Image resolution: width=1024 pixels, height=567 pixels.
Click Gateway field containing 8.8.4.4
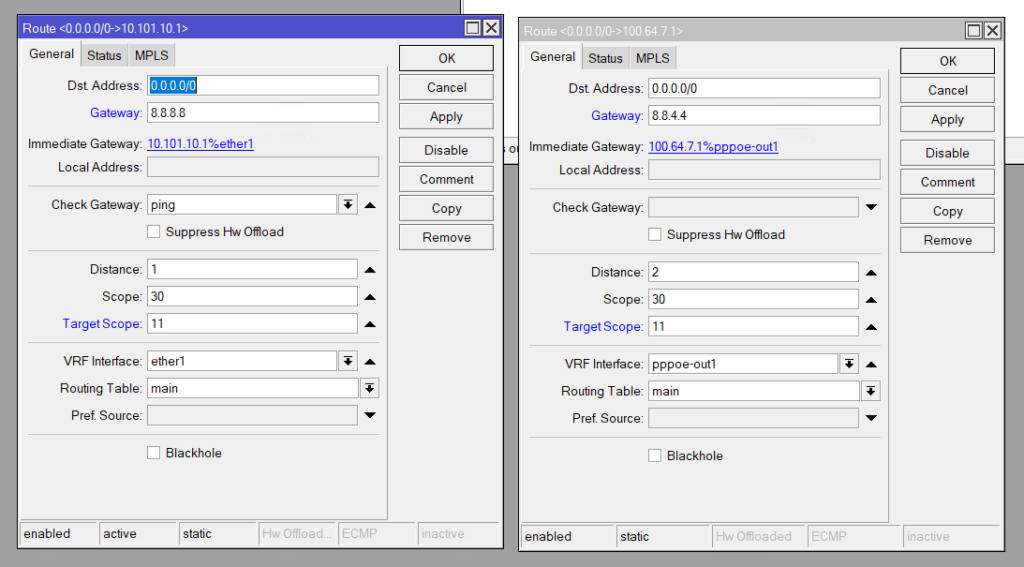coord(764,116)
